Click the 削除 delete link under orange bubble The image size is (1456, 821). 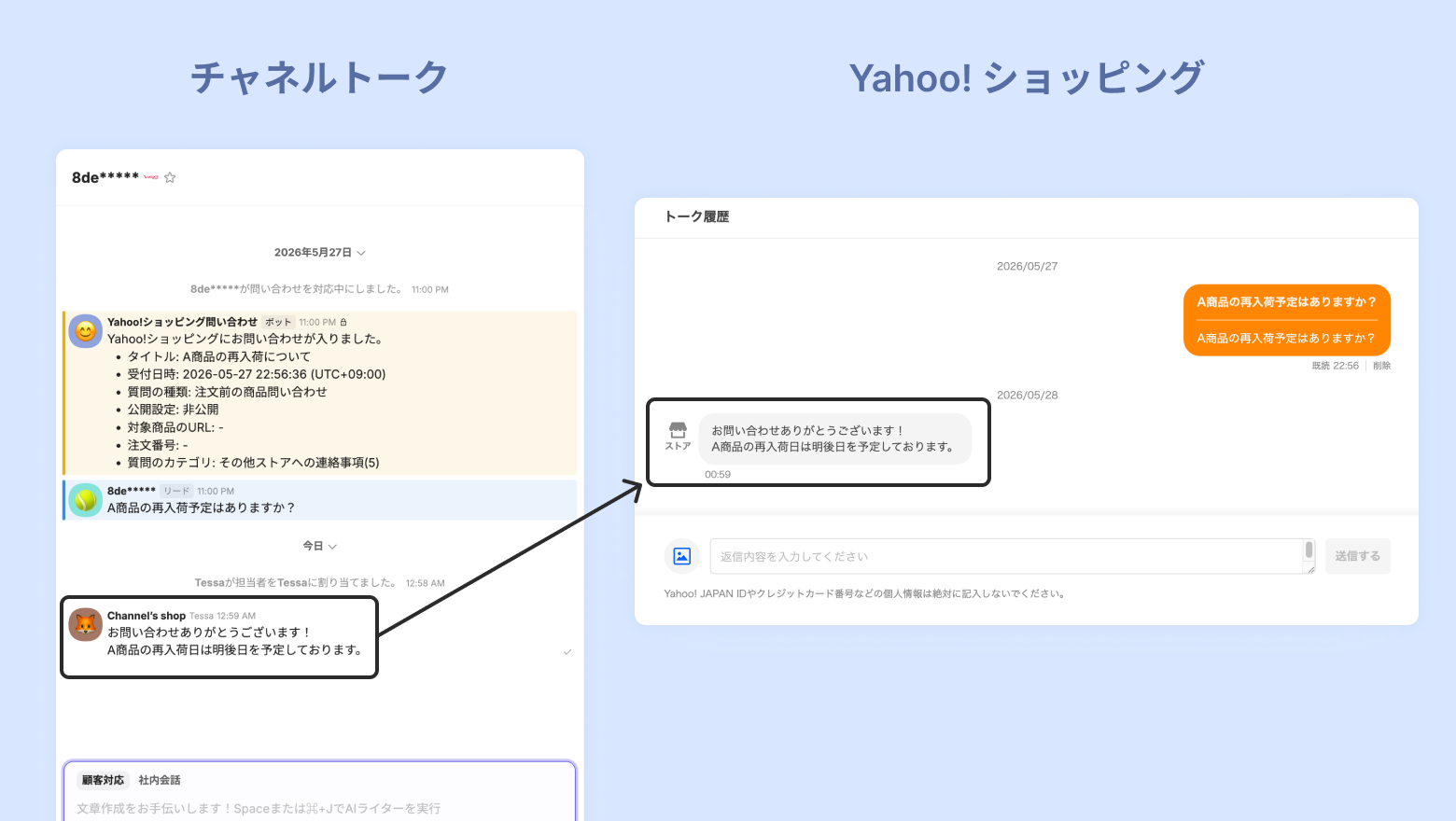(1381, 366)
